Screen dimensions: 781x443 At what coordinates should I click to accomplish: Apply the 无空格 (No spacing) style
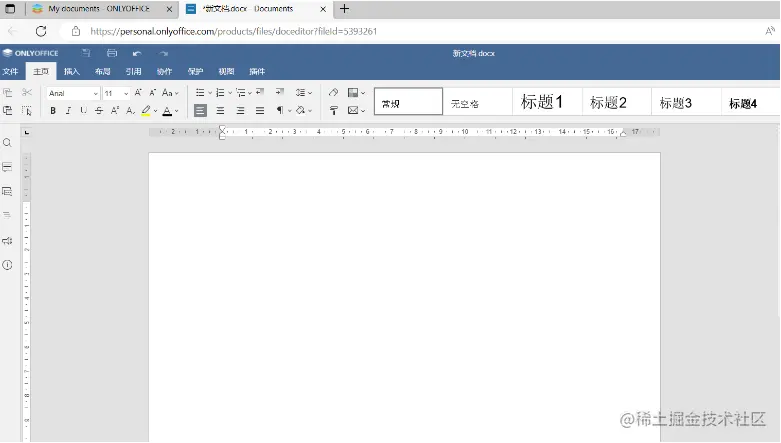[478, 102]
